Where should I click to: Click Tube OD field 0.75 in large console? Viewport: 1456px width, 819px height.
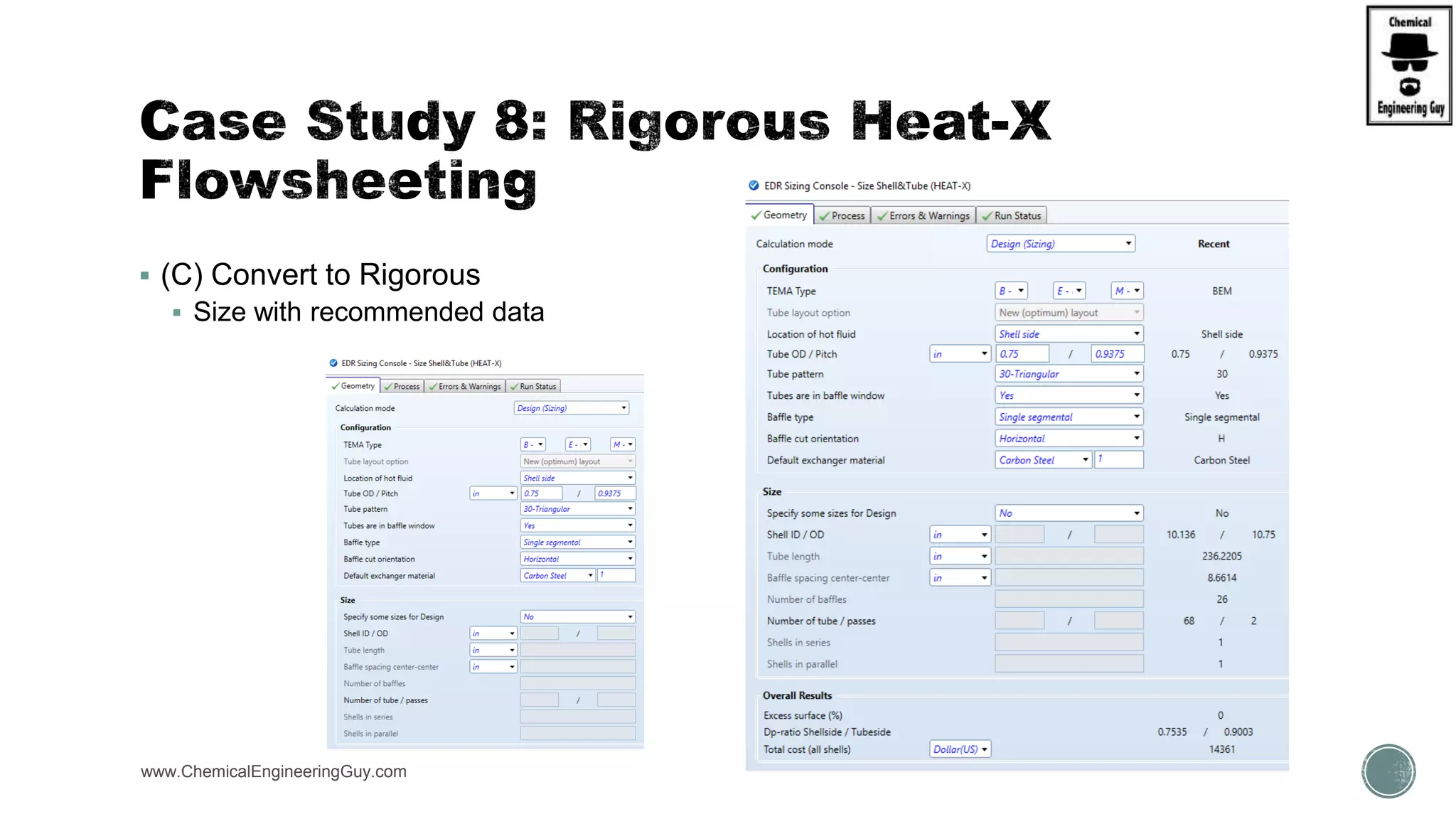click(1022, 354)
